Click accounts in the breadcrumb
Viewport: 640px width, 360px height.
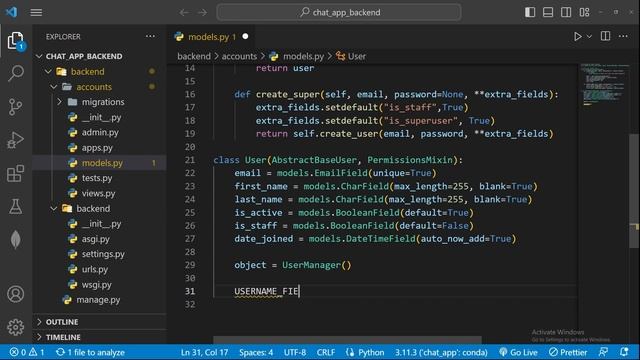(x=239, y=56)
